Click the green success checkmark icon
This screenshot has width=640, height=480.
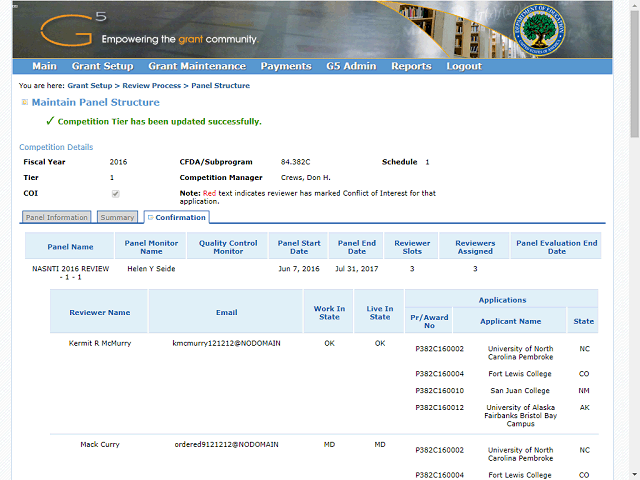coord(50,121)
